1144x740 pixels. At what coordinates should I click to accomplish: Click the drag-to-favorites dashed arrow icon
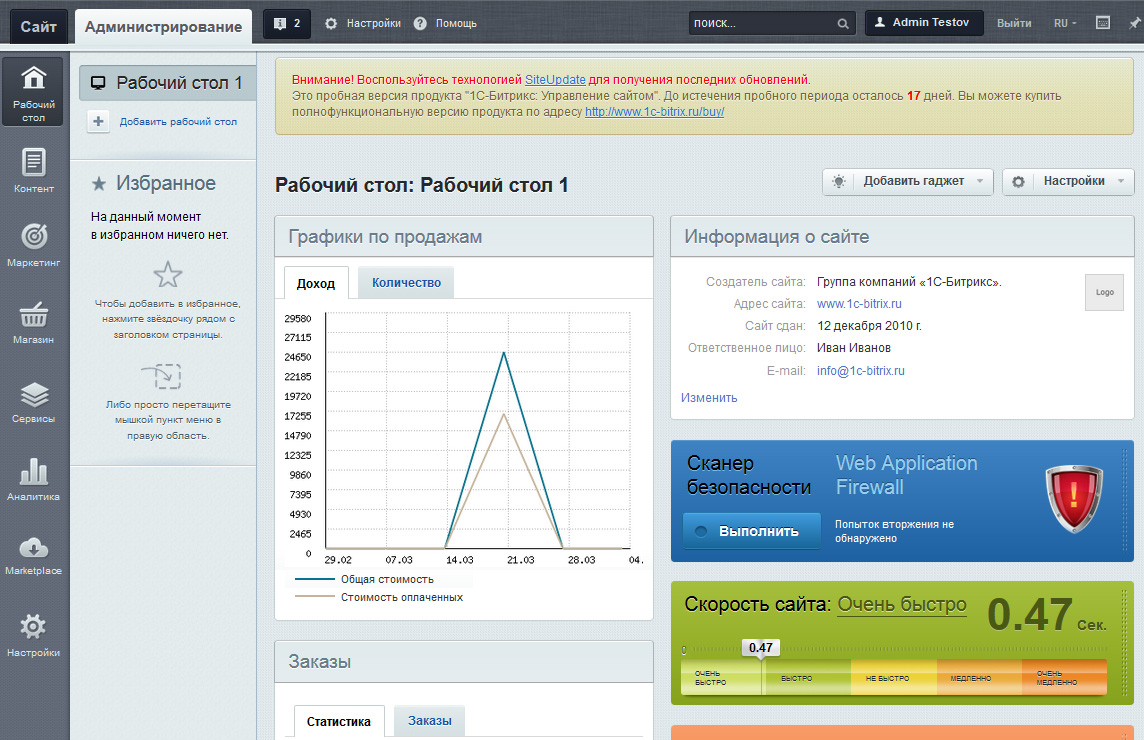[162, 377]
